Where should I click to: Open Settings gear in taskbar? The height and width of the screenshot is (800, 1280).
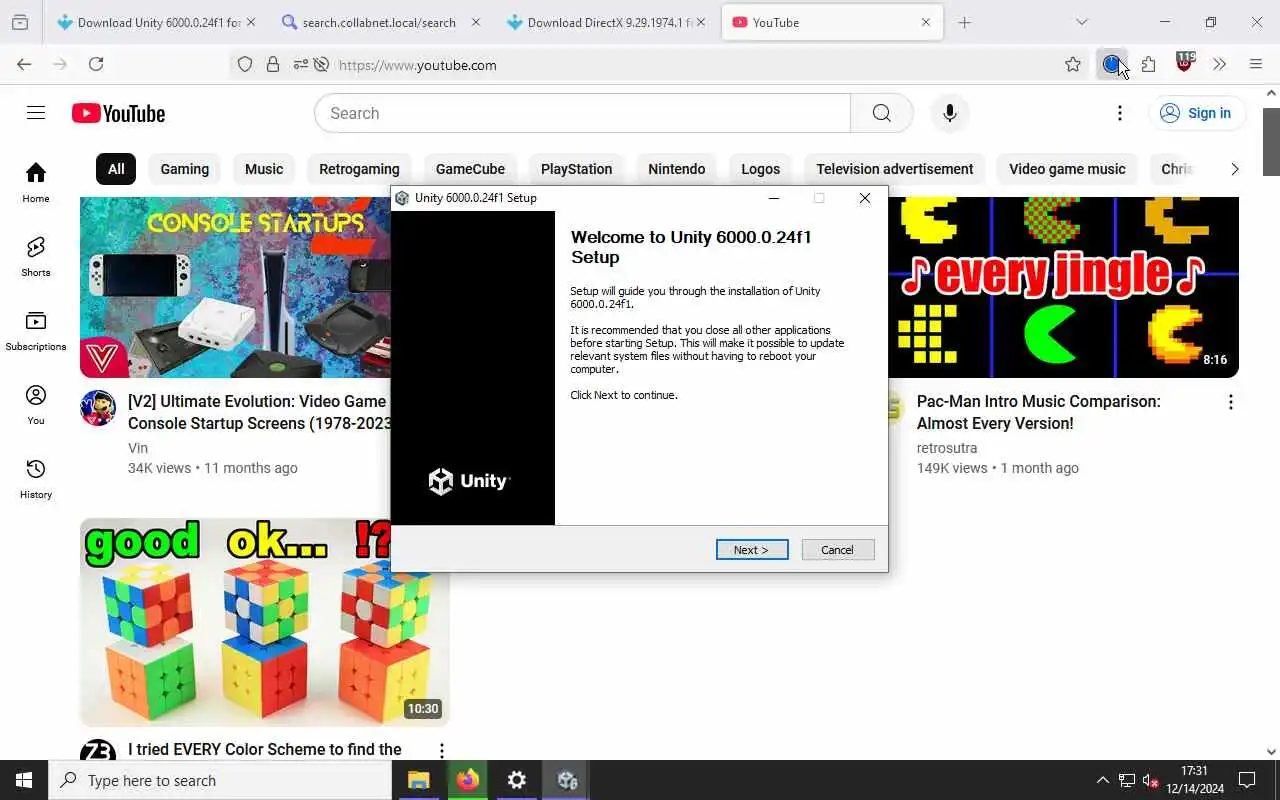pos(517,780)
